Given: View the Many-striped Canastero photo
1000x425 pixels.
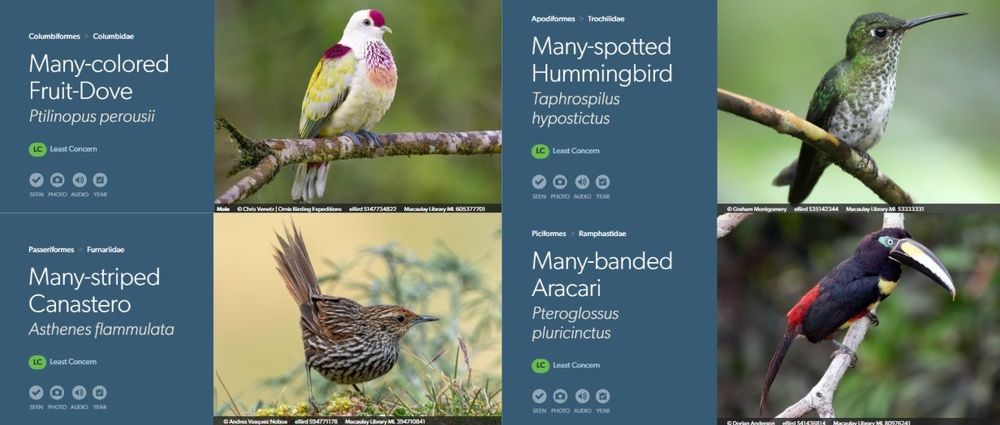Looking at the screenshot, I should [x=358, y=315].
